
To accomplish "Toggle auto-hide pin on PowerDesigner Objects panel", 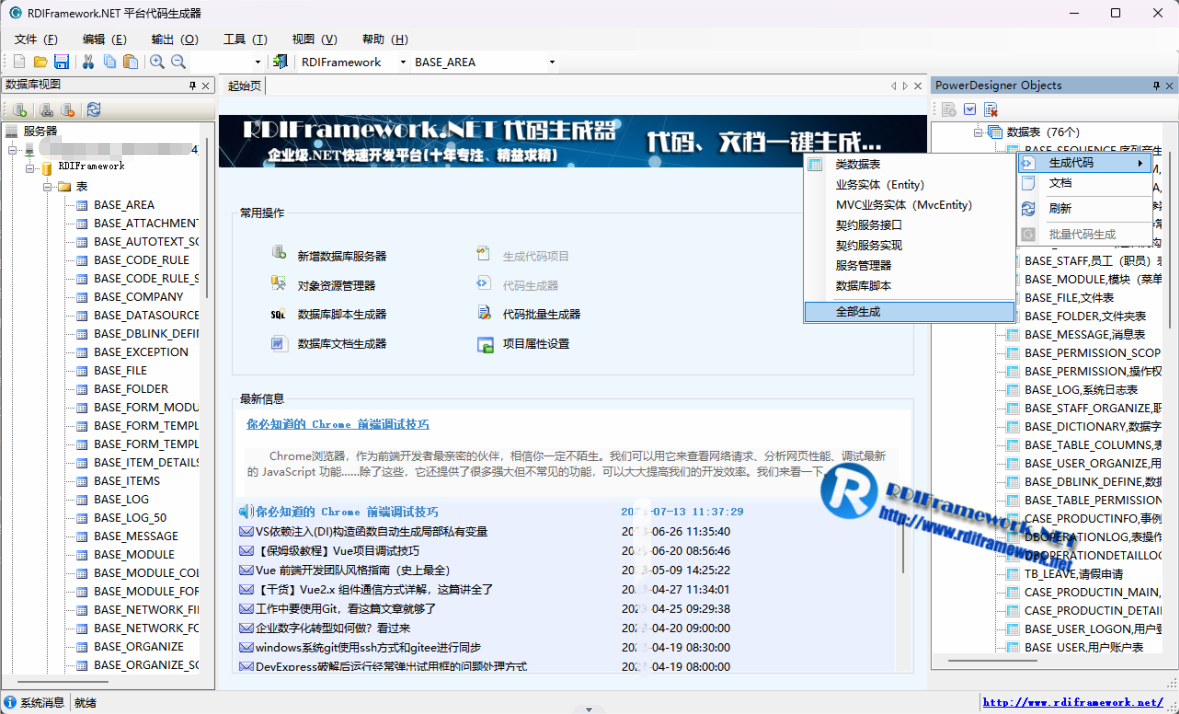I will pyautogui.click(x=1156, y=86).
